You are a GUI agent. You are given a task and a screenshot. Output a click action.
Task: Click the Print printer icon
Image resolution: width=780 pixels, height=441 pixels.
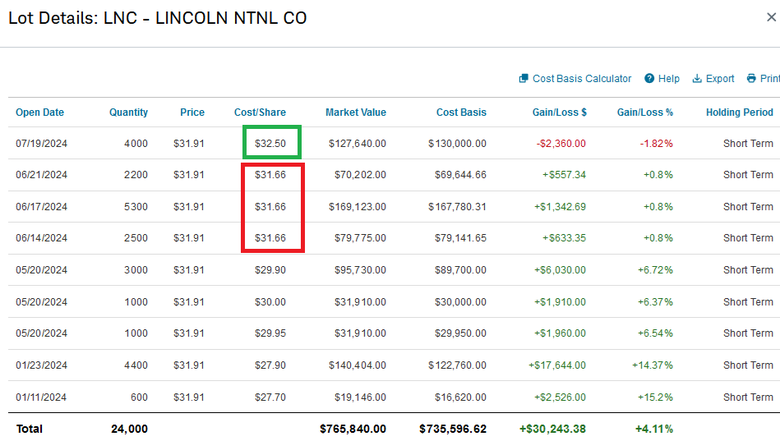[x=751, y=79]
